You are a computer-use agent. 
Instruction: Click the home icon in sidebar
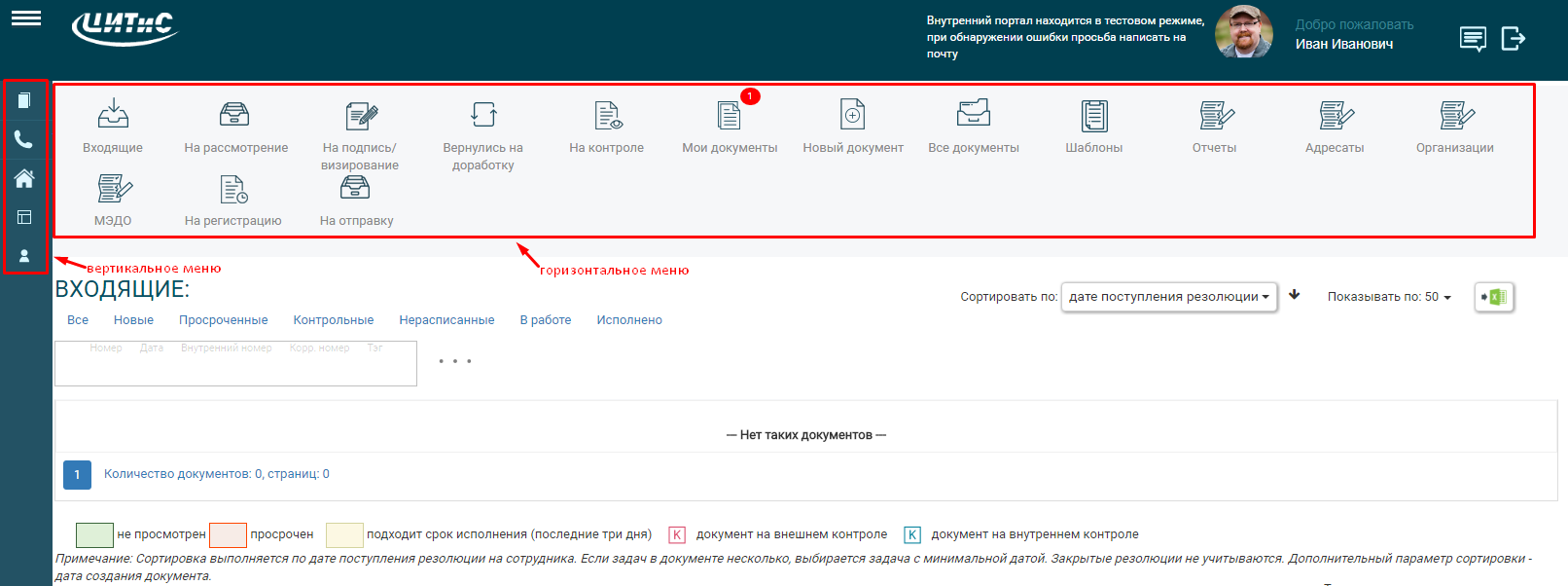click(x=24, y=178)
